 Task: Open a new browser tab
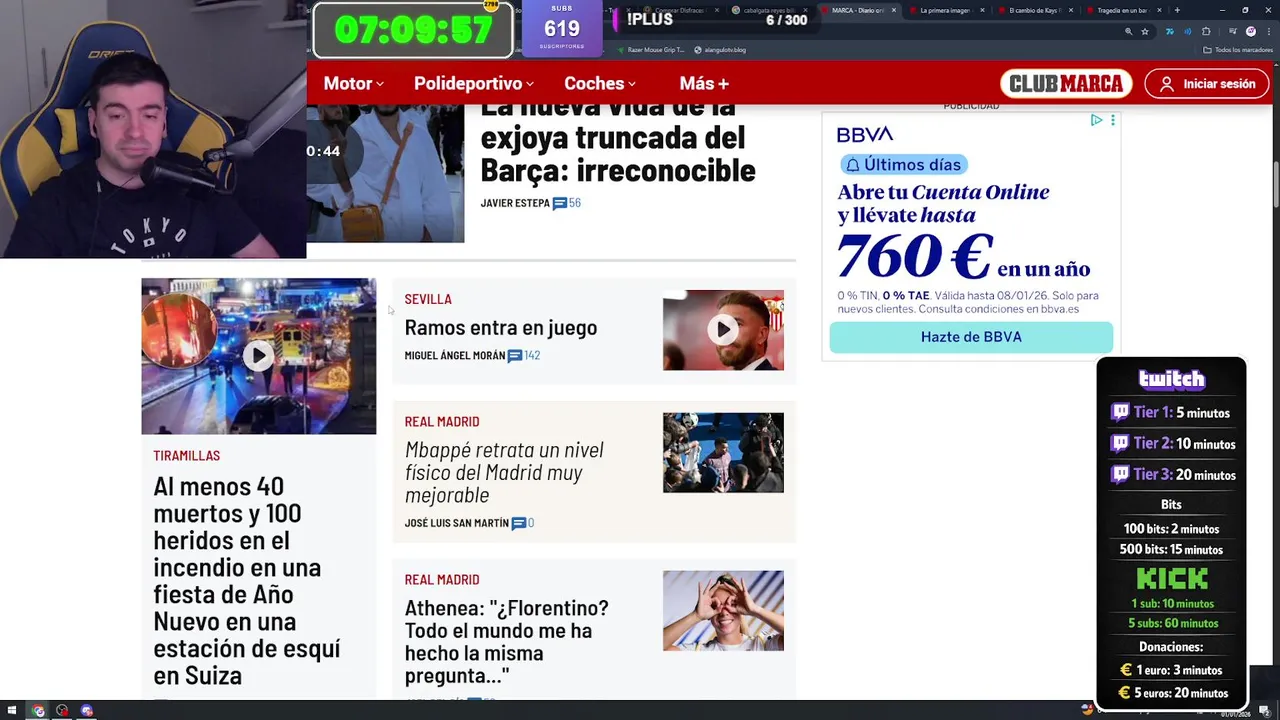pyautogui.click(x=1177, y=10)
